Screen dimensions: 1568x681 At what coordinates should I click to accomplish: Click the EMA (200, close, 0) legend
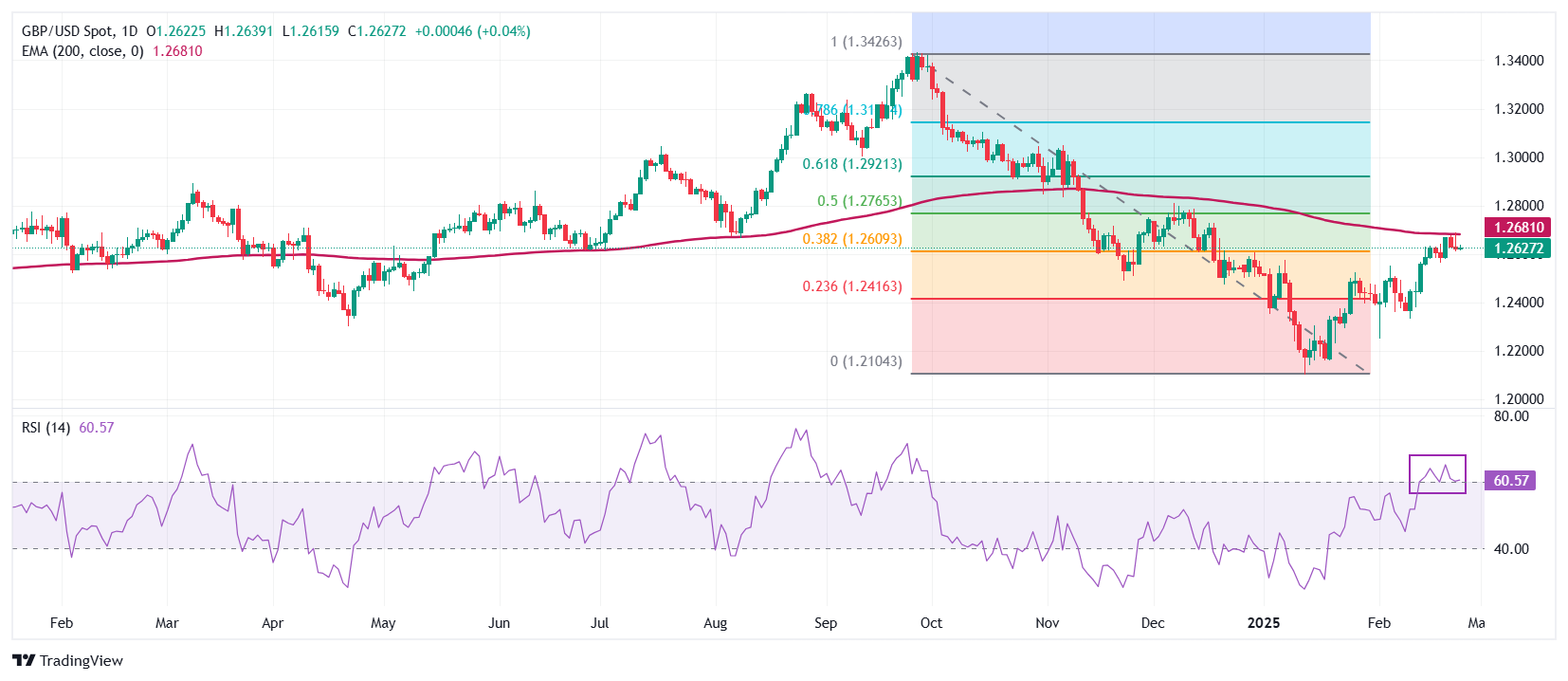click(x=82, y=51)
